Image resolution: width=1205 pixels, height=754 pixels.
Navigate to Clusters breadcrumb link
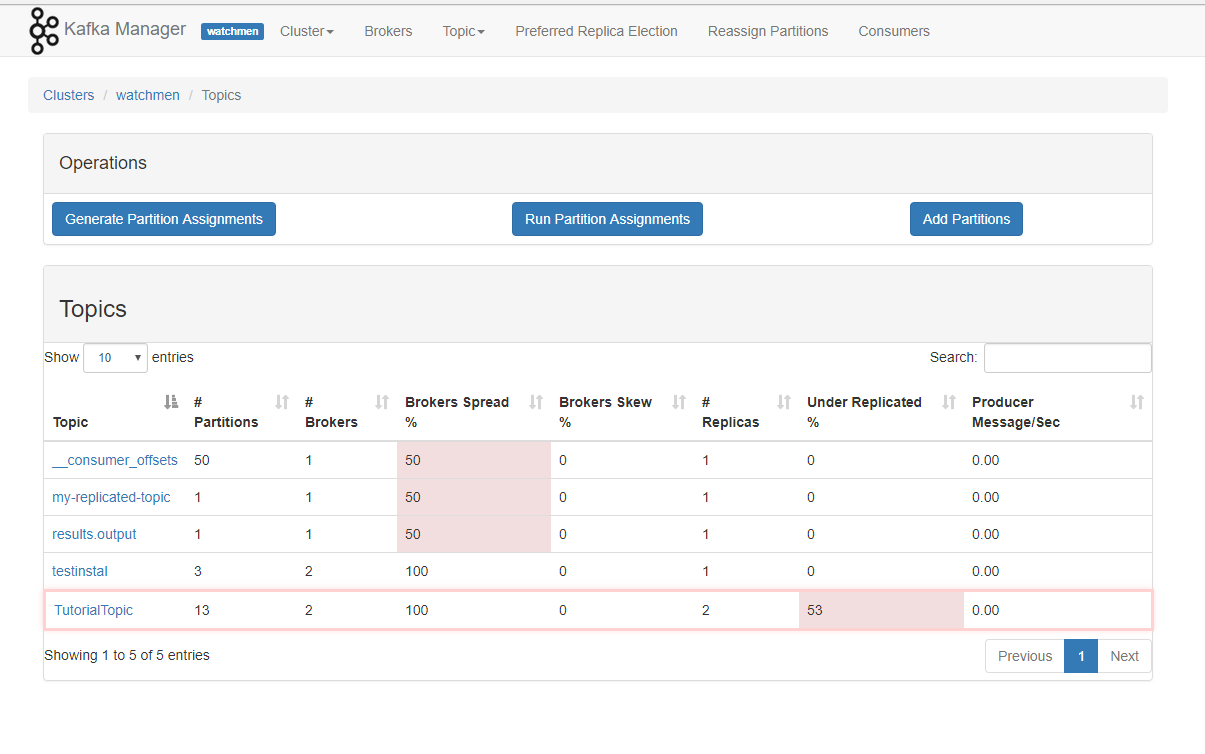point(69,95)
